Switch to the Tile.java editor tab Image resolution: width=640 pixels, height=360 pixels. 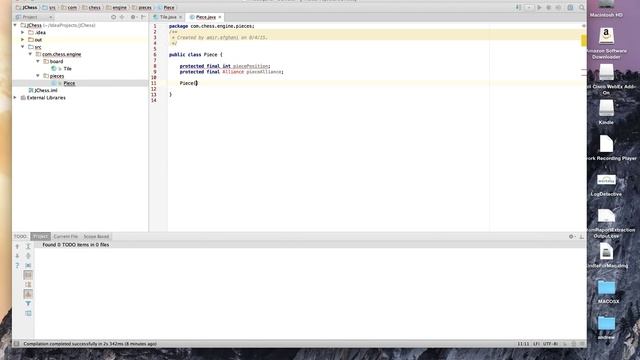tap(168, 17)
